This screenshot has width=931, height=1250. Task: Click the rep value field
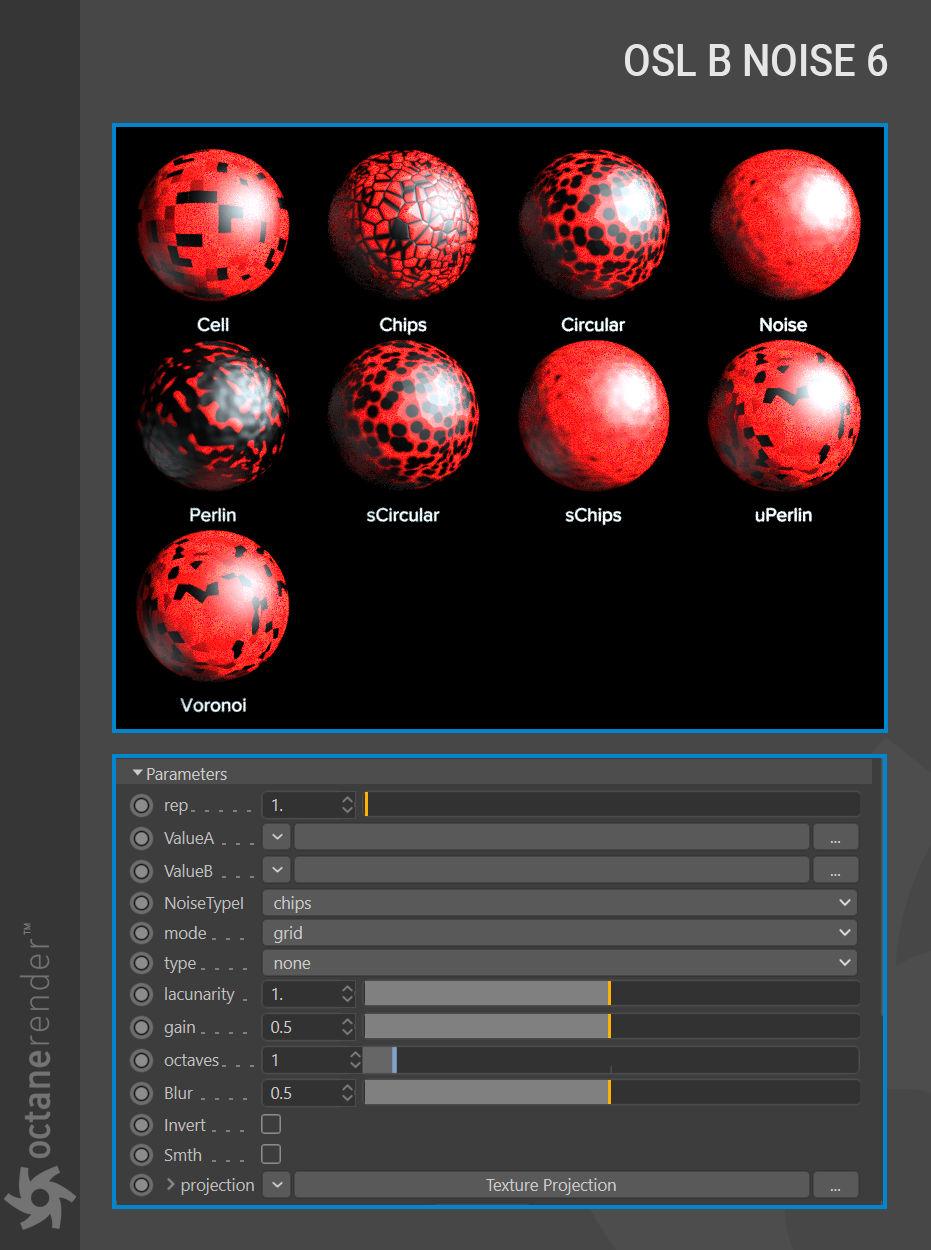[301, 804]
